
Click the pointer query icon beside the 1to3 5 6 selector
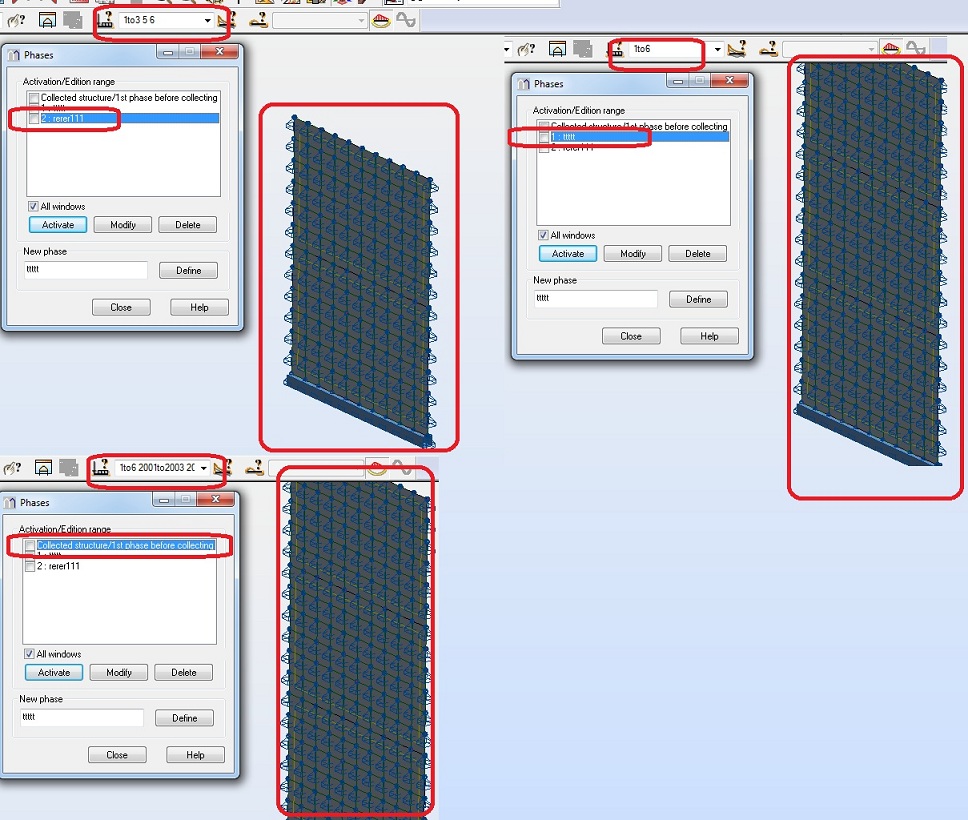tap(16, 20)
